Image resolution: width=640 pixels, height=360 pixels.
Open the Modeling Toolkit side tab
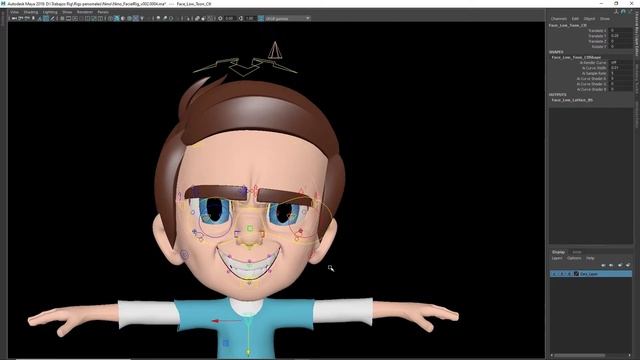click(636, 80)
